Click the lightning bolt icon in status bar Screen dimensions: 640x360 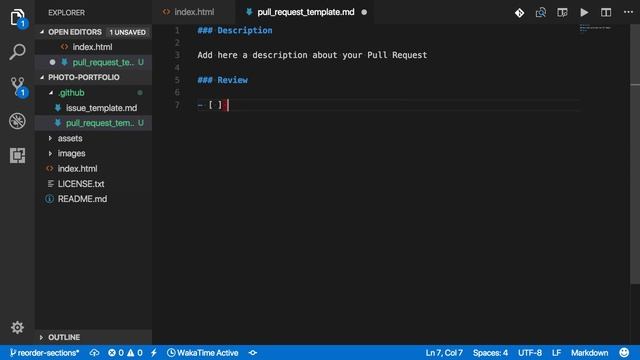tap(154, 353)
